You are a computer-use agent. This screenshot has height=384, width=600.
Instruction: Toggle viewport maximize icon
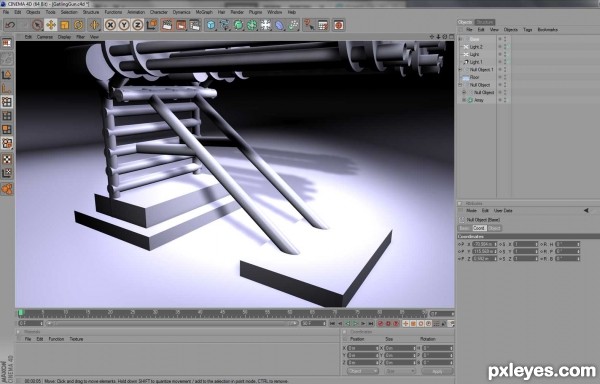[x=452, y=37]
